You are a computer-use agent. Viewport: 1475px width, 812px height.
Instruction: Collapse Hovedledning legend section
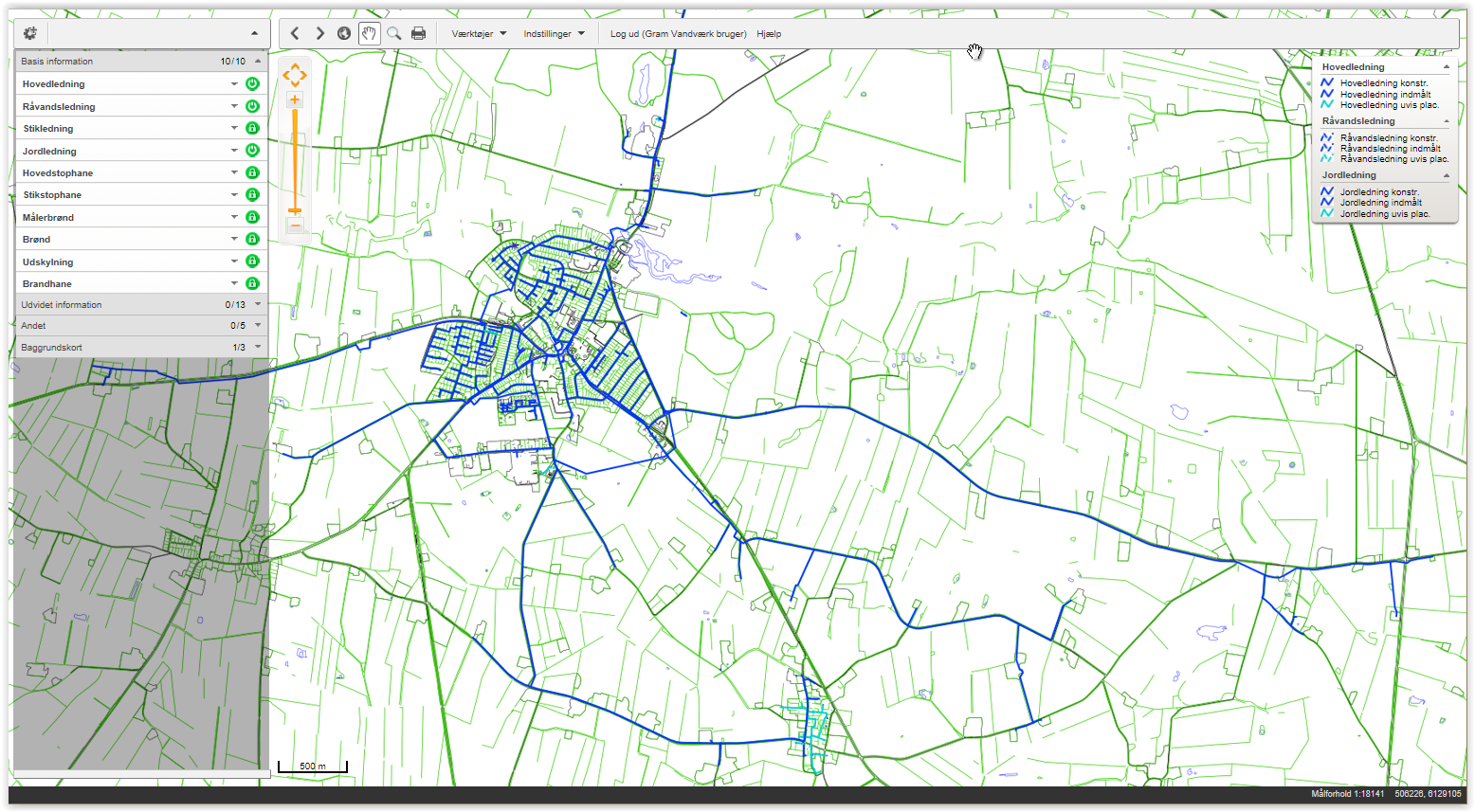tap(1447, 67)
